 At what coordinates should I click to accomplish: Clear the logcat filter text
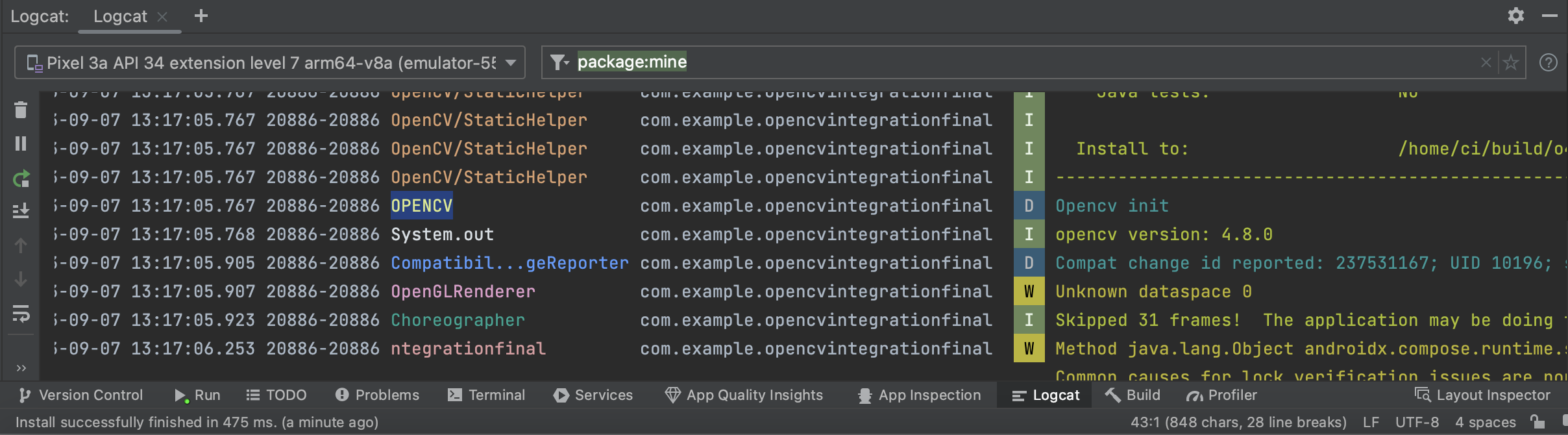point(1486,62)
